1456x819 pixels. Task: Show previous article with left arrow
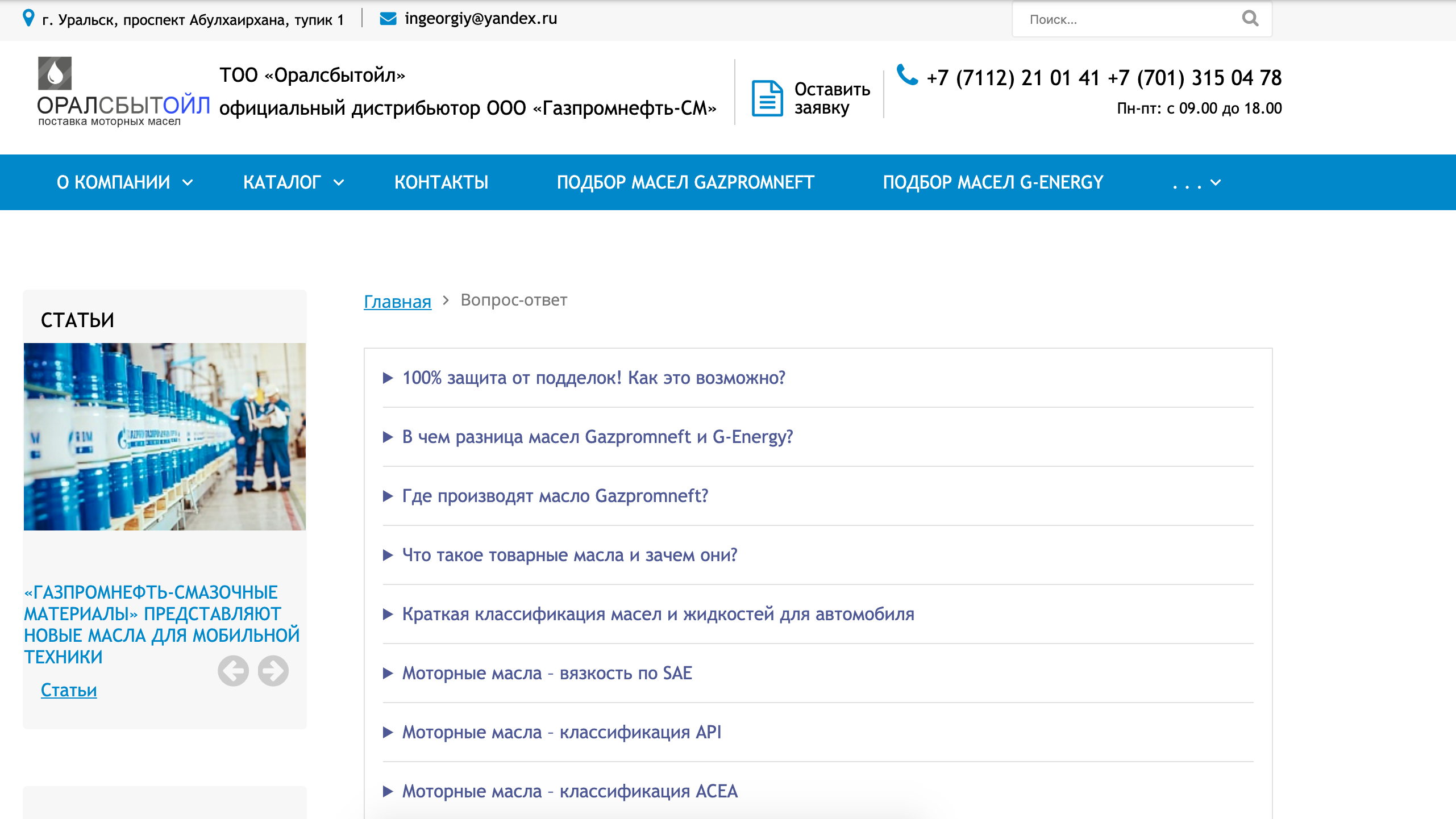click(x=233, y=671)
